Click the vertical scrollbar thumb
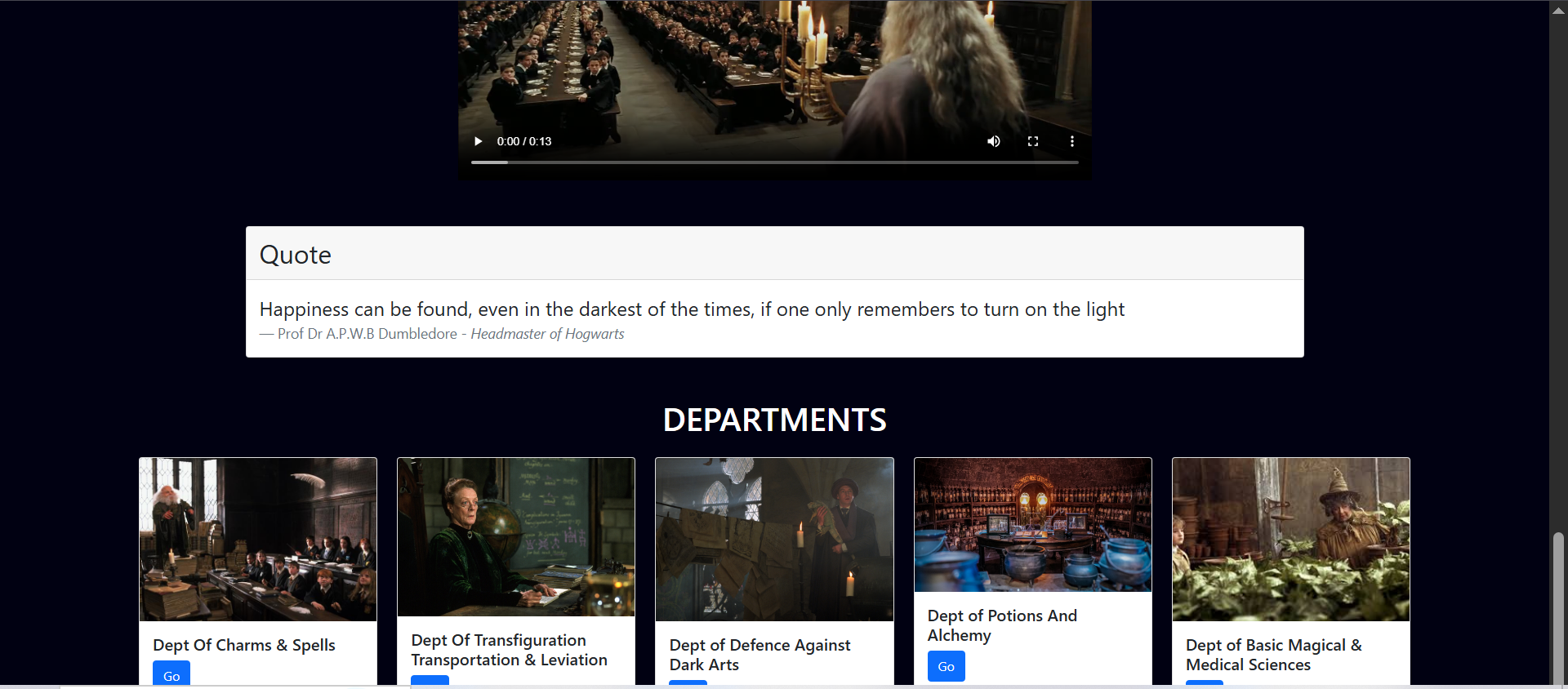 click(1559, 608)
